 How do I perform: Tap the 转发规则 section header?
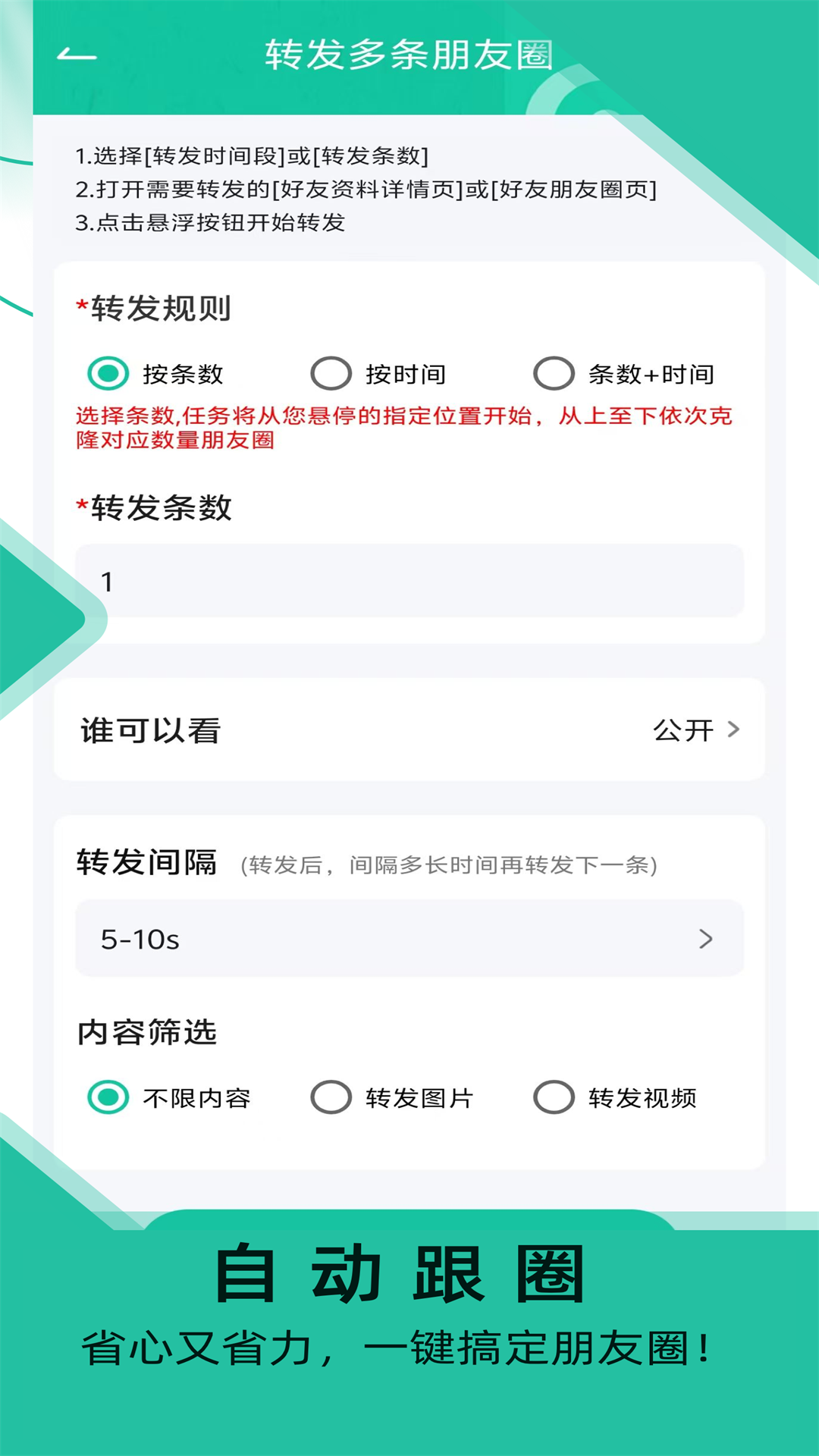click(x=153, y=308)
